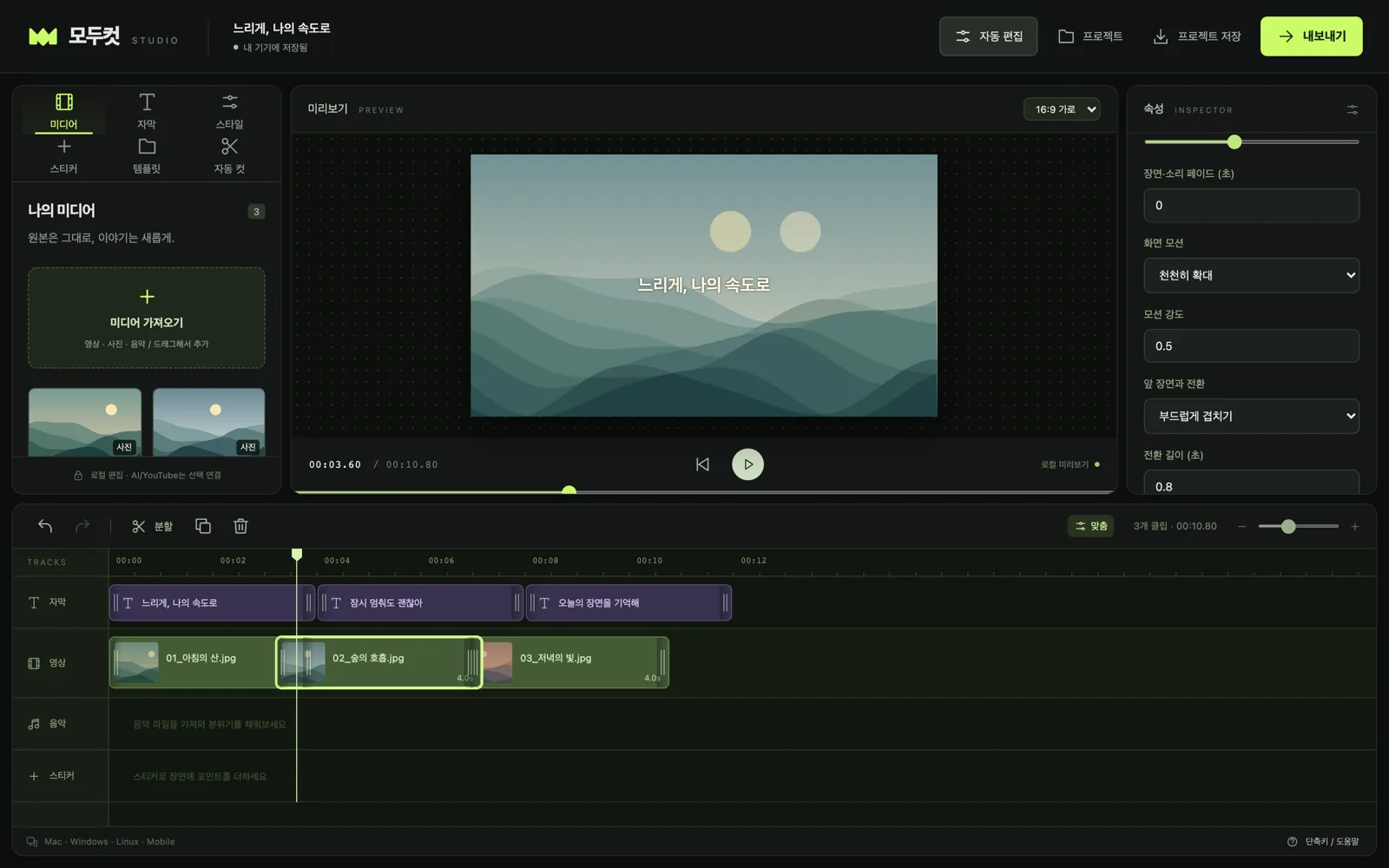Open the 미디어 tab
The width and height of the screenshot is (1389, 868).
(63, 112)
